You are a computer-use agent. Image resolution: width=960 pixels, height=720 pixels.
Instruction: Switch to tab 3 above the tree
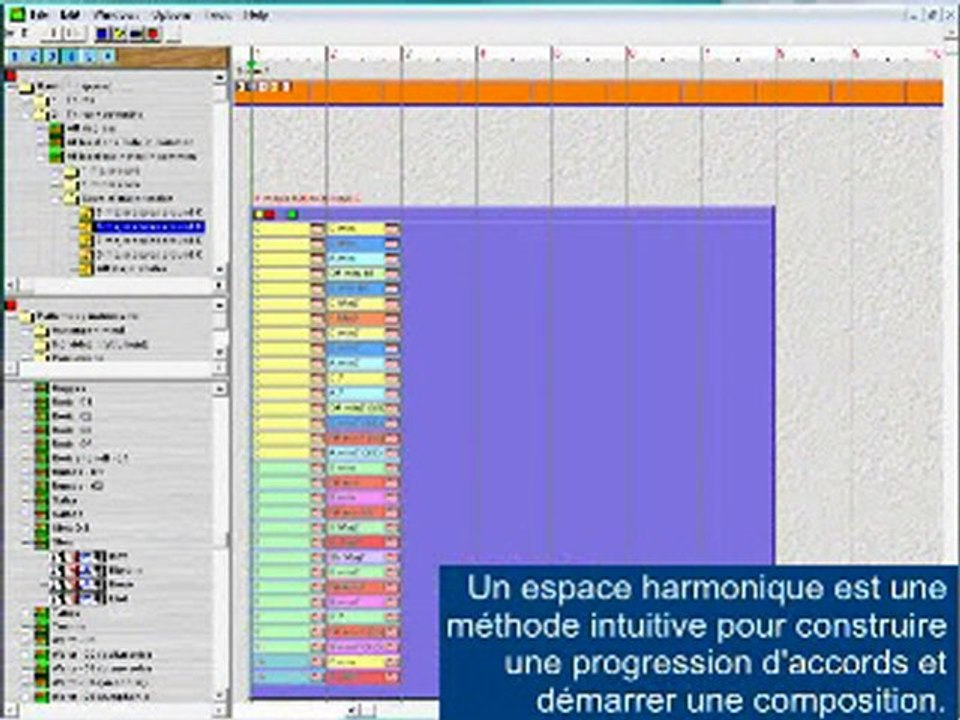click(x=53, y=57)
